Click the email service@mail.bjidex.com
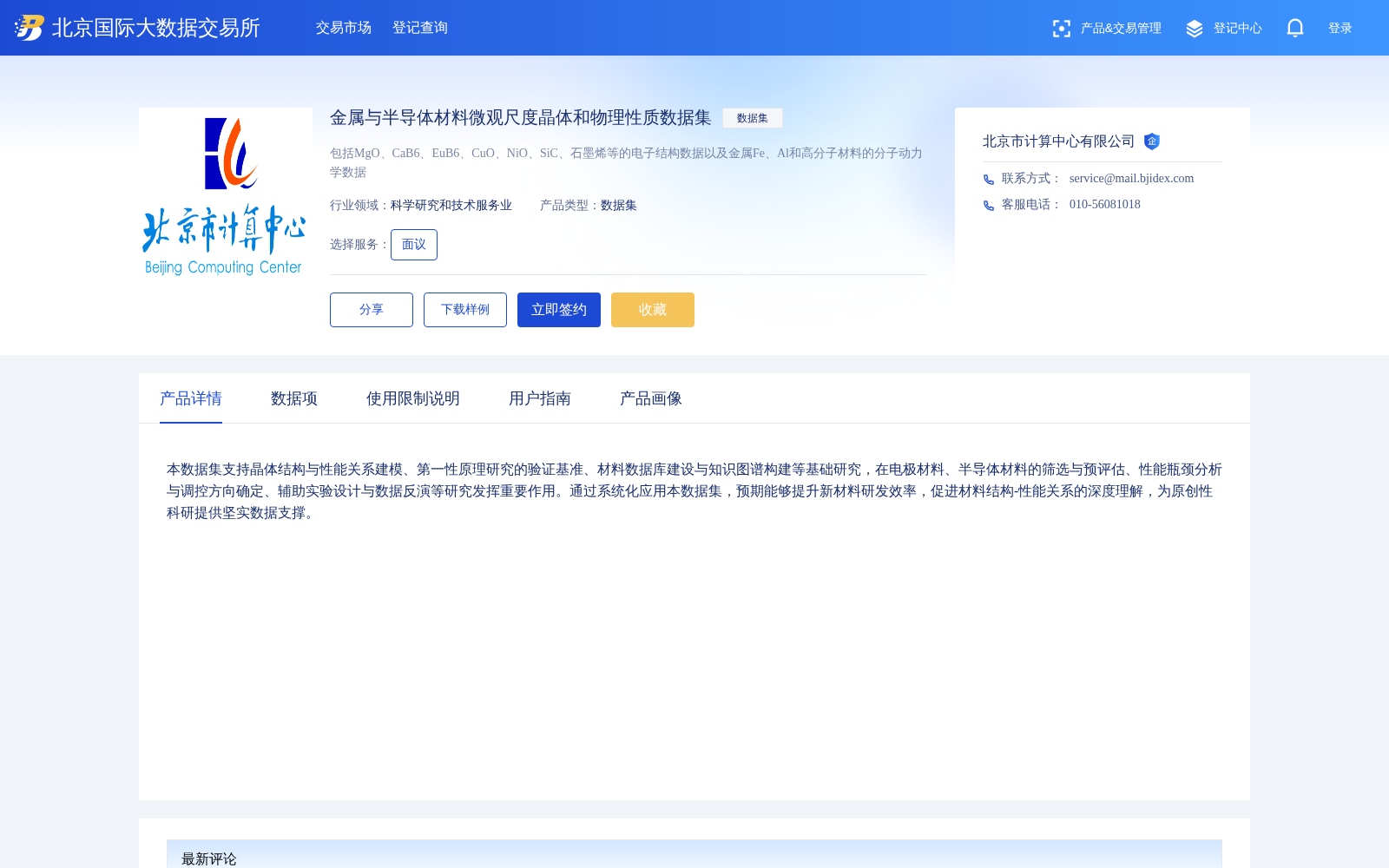The width and height of the screenshot is (1389, 868). [1131, 179]
